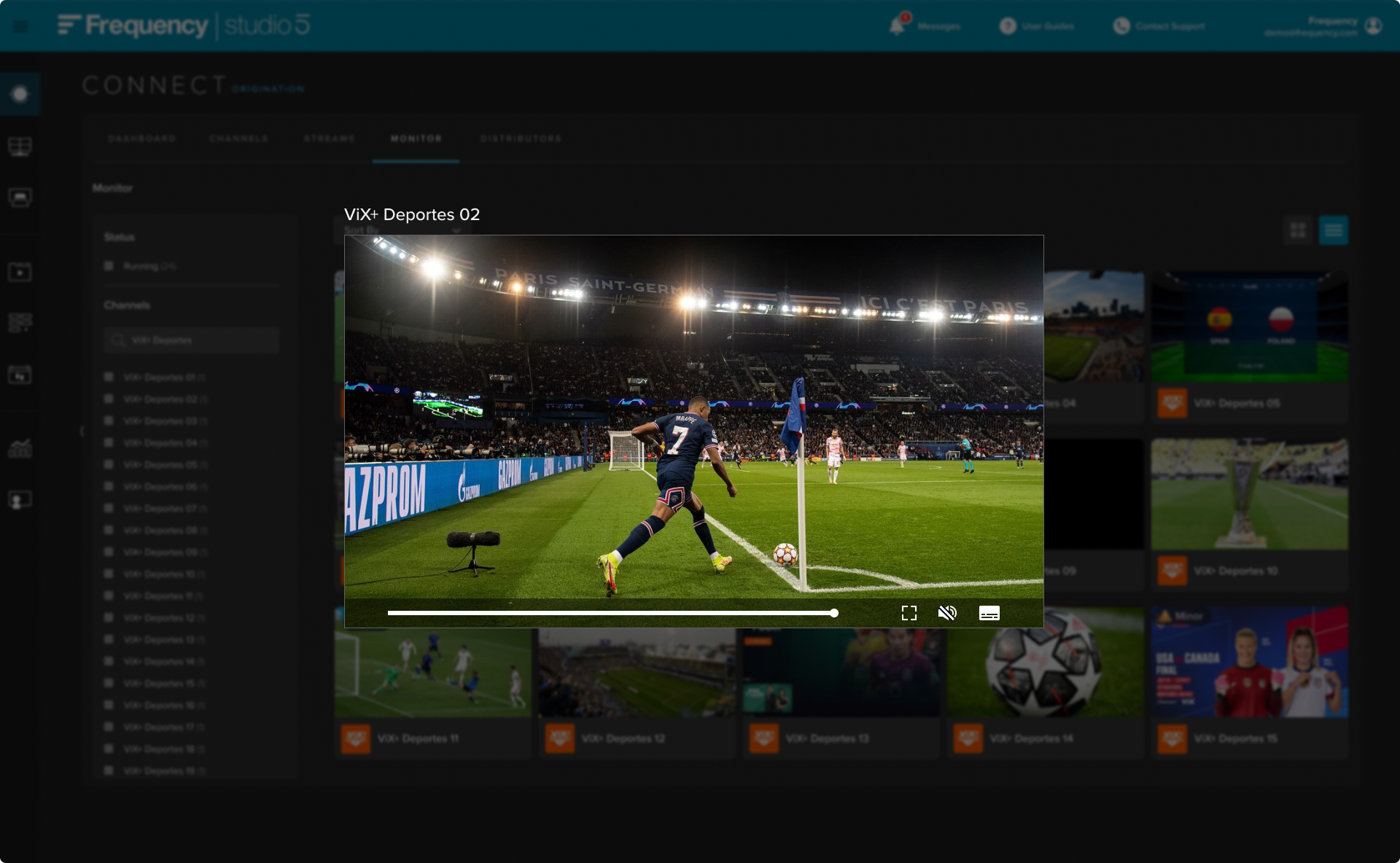Screen dimensions: 1400x863
Task: Open the Contact Support link
Action: click(1170, 26)
